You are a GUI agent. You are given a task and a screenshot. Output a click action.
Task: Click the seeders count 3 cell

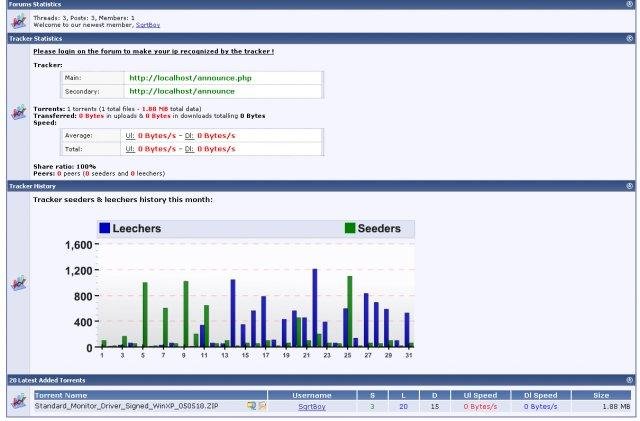tap(372, 407)
